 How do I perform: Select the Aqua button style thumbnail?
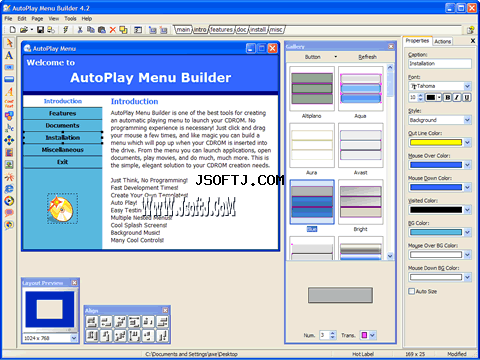pyautogui.click(x=361, y=89)
